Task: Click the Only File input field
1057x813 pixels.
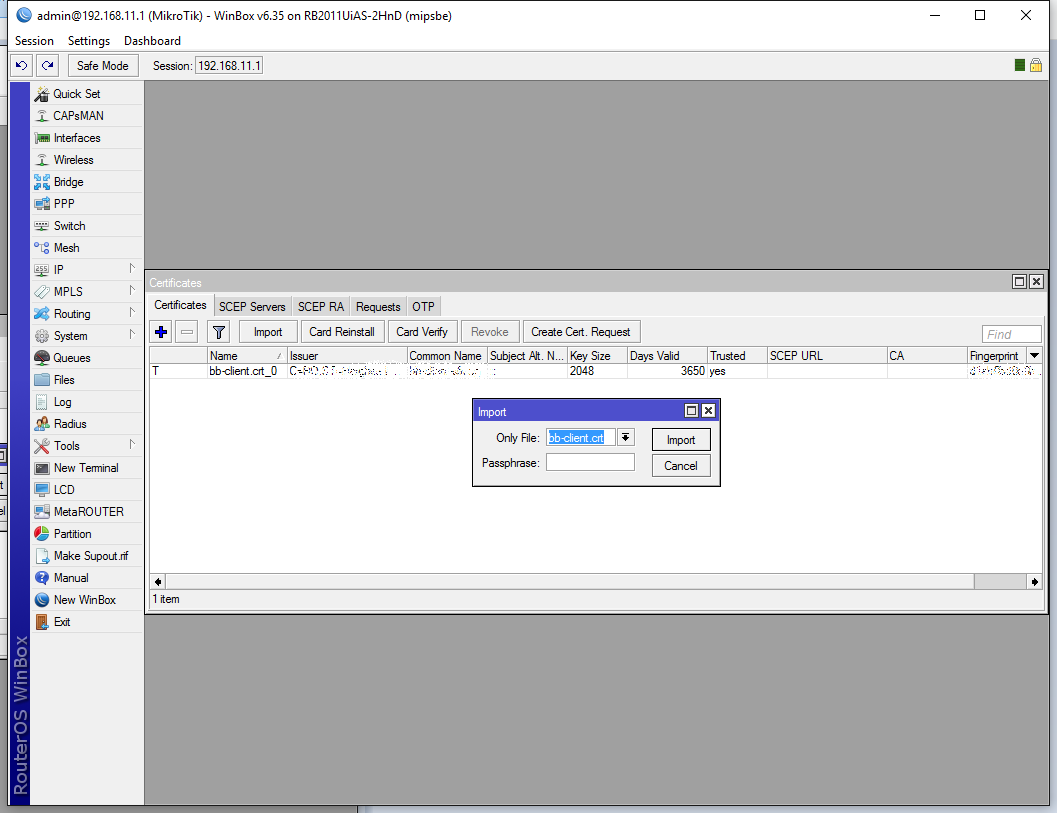Action: 580,438
